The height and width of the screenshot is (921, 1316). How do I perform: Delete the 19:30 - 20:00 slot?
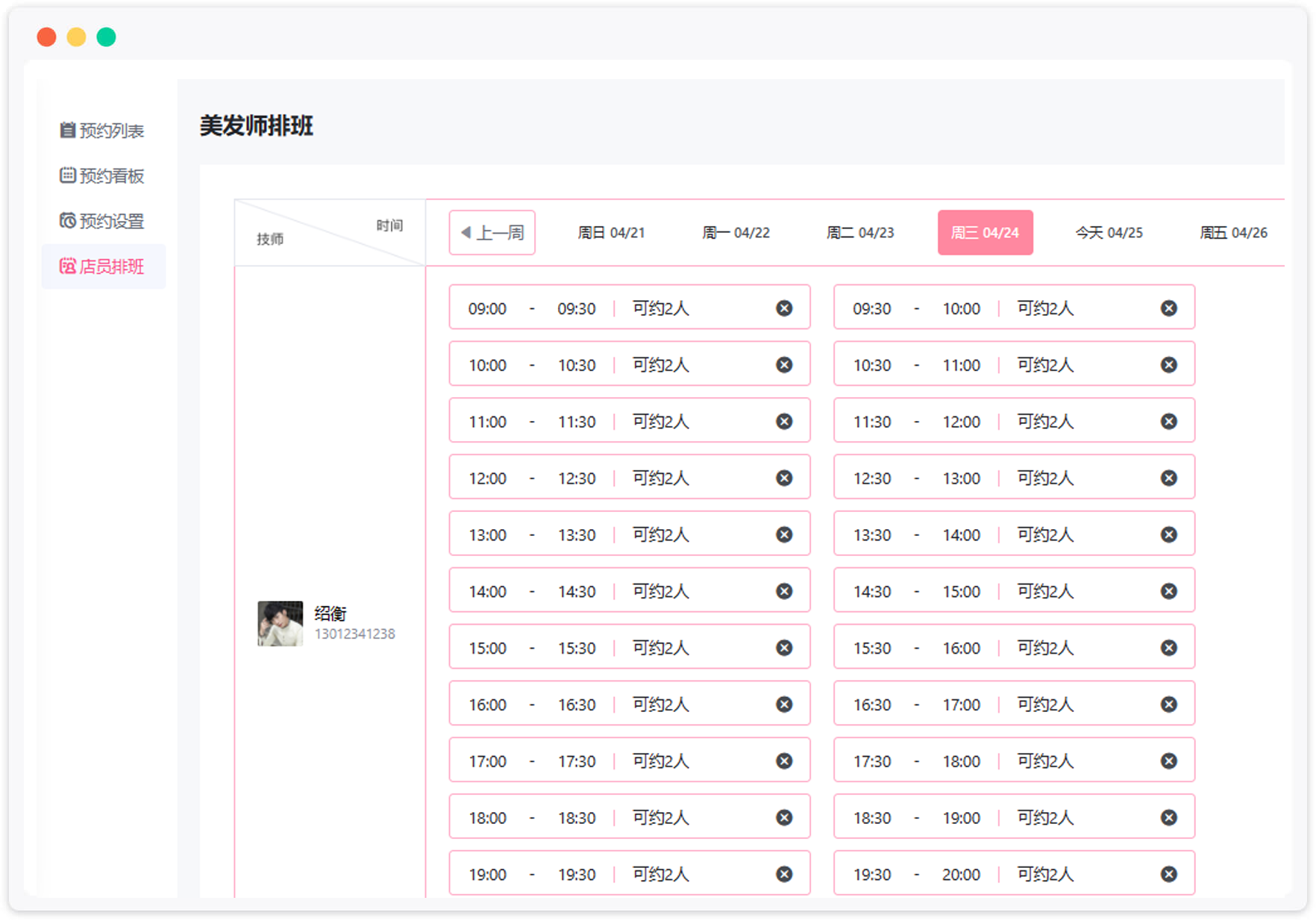(1168, 874)
